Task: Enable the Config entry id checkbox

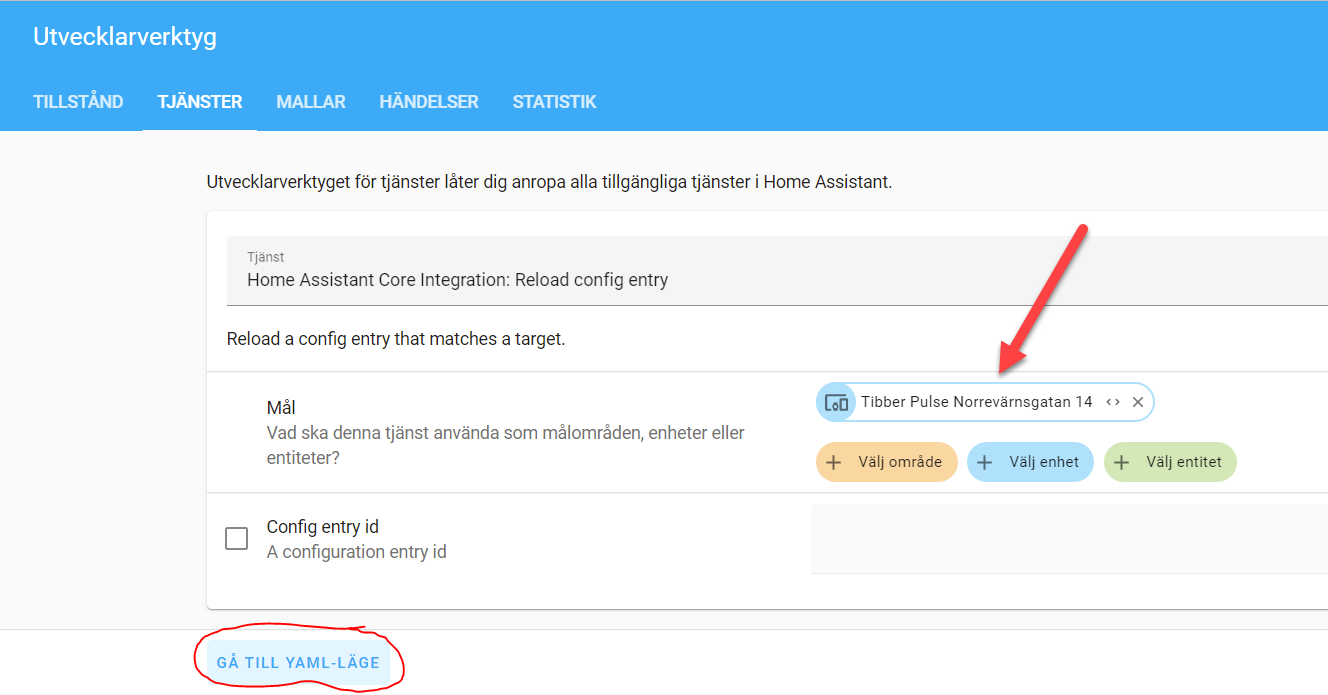Action: pyautogui.click(x=237, y=539)
